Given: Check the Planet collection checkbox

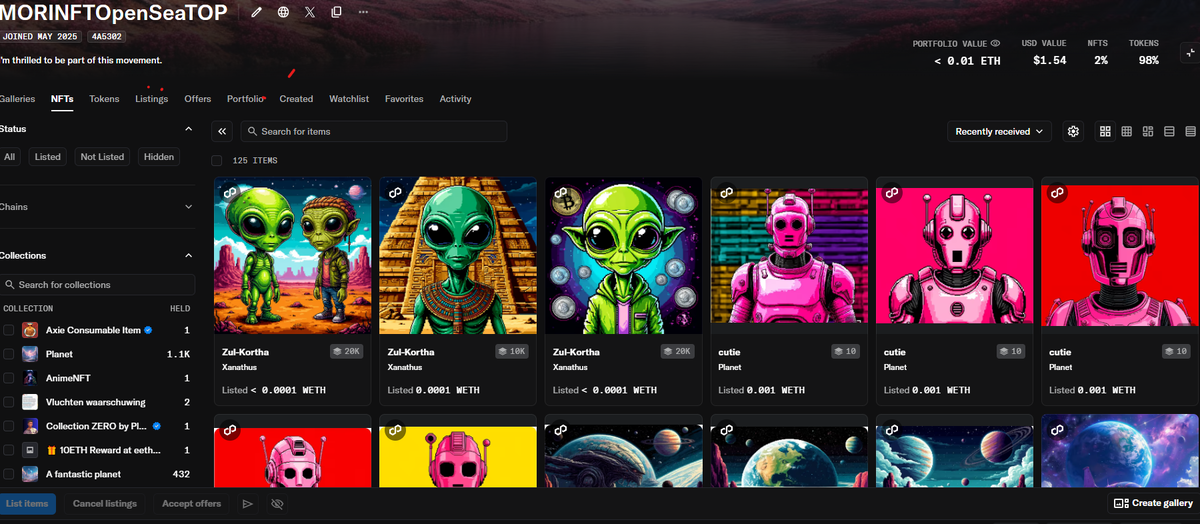Looking at the screenshot, I should [x=8, y=354].
